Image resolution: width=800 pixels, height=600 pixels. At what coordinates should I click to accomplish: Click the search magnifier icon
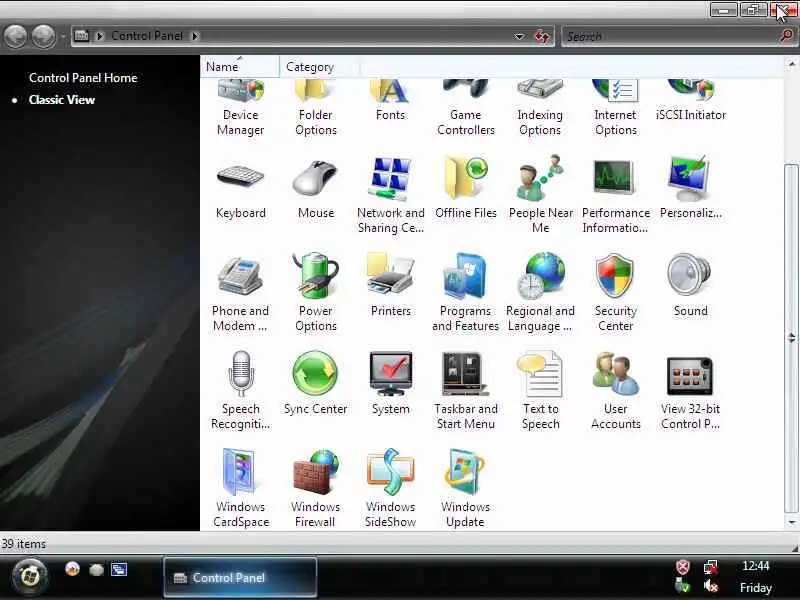point(786,36)
